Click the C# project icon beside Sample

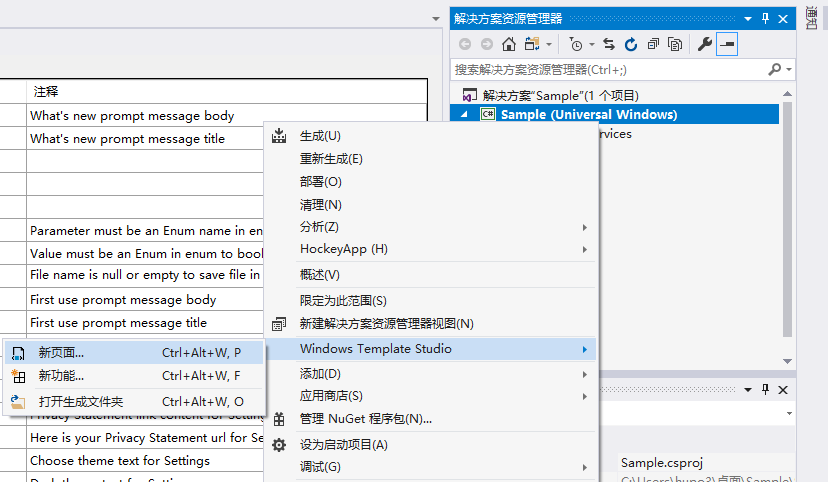pyautogui.click(x=487, y=114)
